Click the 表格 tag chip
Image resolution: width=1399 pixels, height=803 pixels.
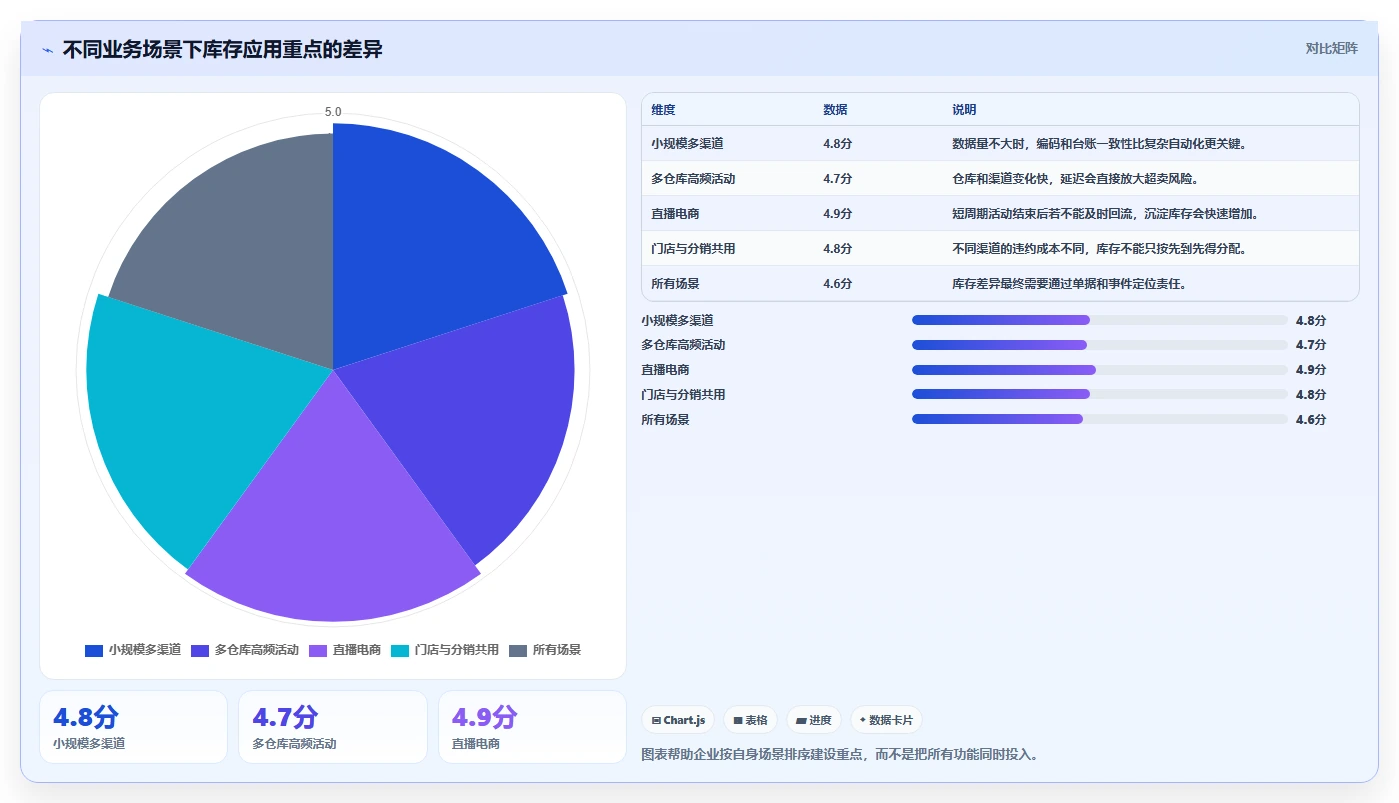click(x=750, y=720)
